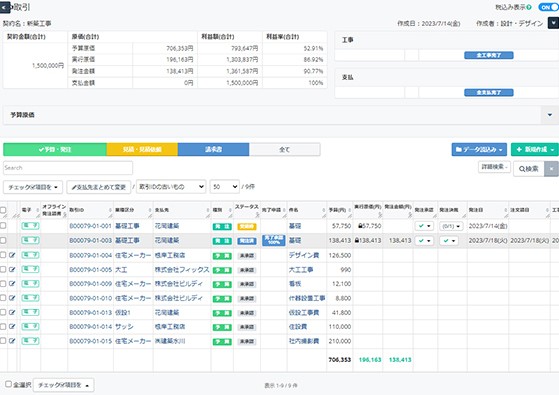Open 発注決裁 checkmark dropdown in row B00079-01-003

click(448, 241)
